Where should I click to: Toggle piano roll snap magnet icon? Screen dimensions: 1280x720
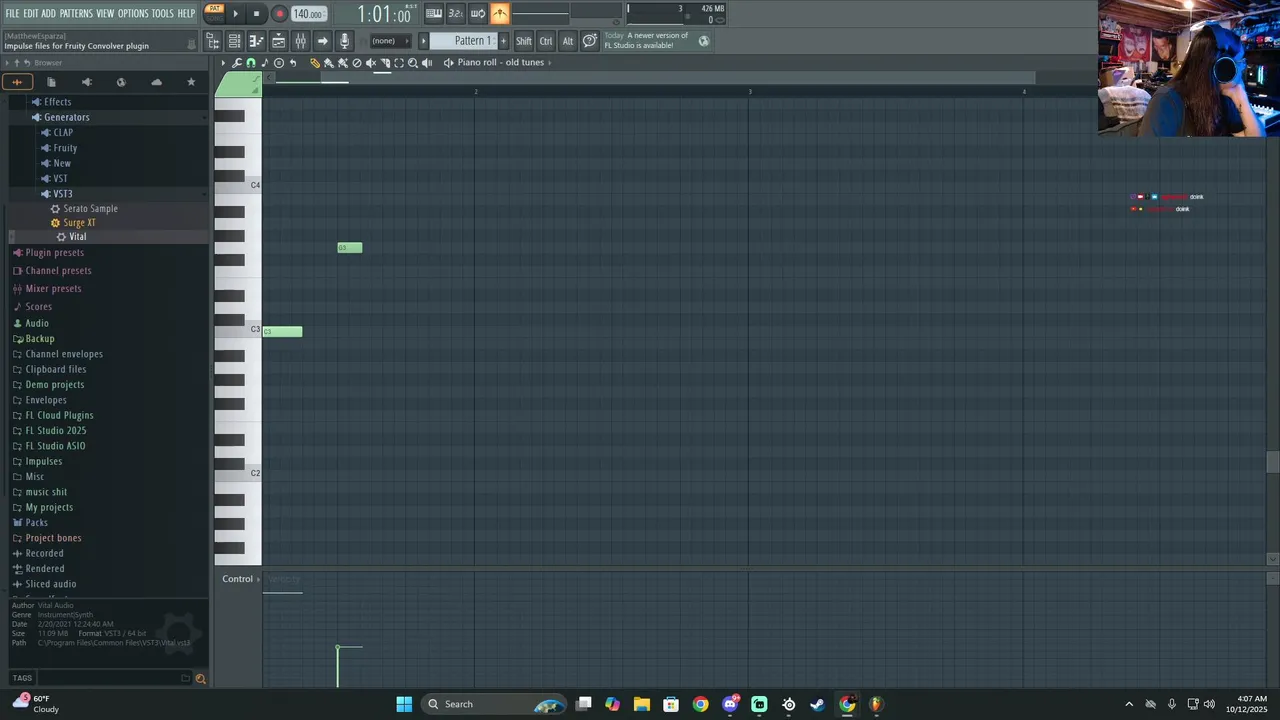(251, 62)
